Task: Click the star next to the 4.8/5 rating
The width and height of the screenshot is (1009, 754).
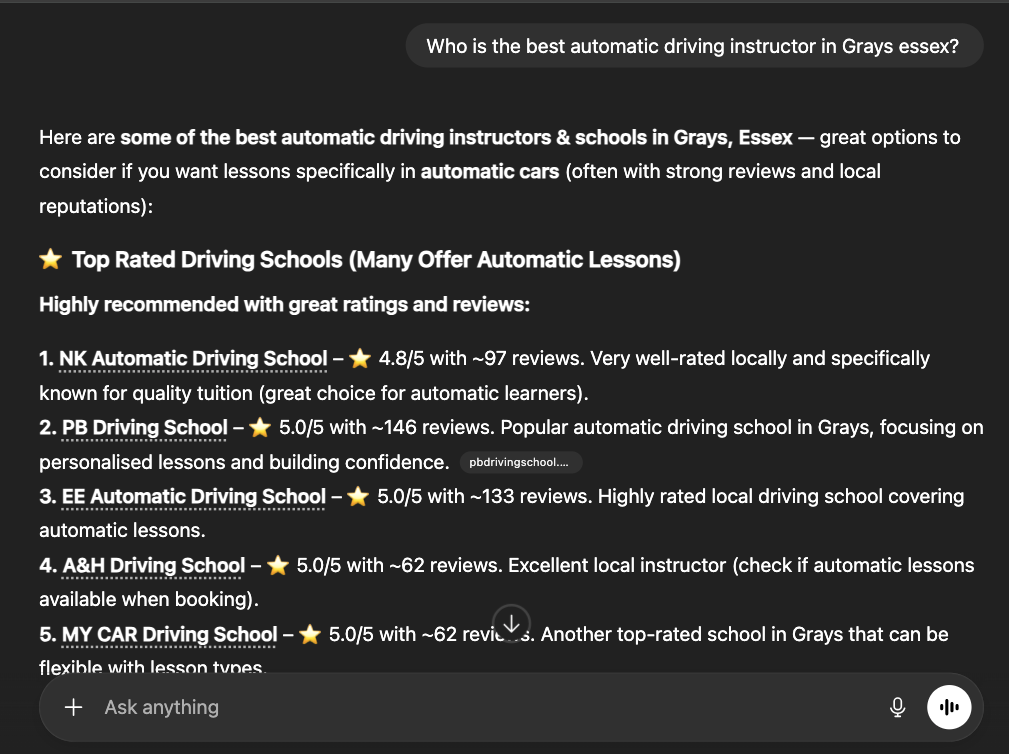Action: point(360,358)
